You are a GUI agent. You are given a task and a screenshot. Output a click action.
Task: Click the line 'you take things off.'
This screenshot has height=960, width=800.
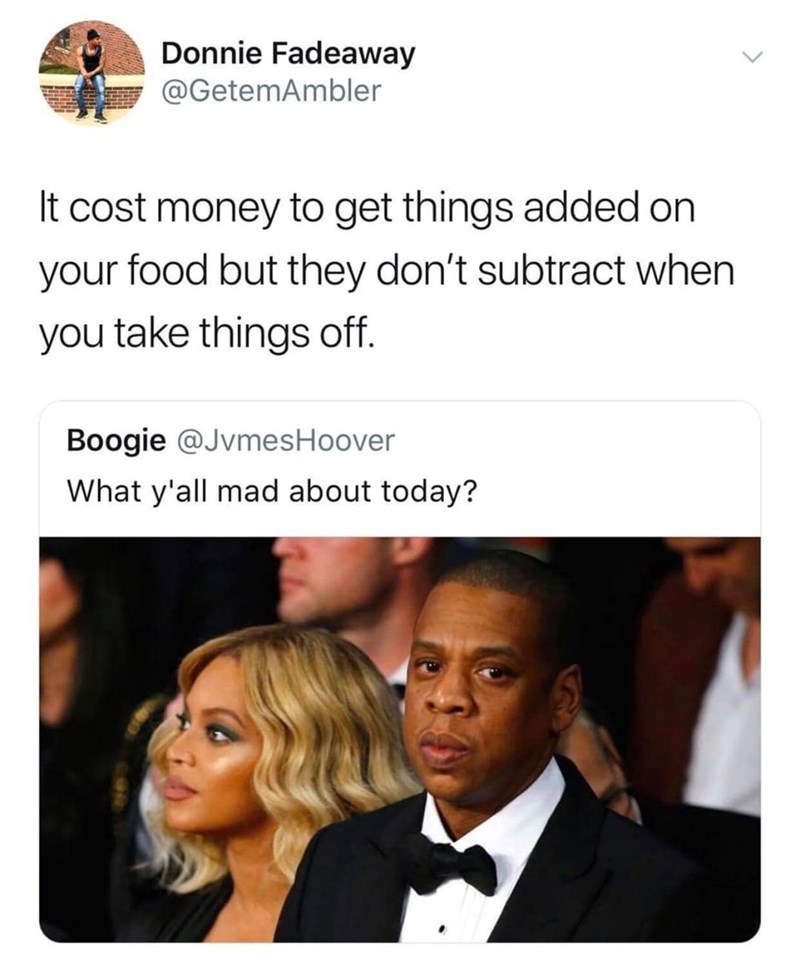point(206,334)
